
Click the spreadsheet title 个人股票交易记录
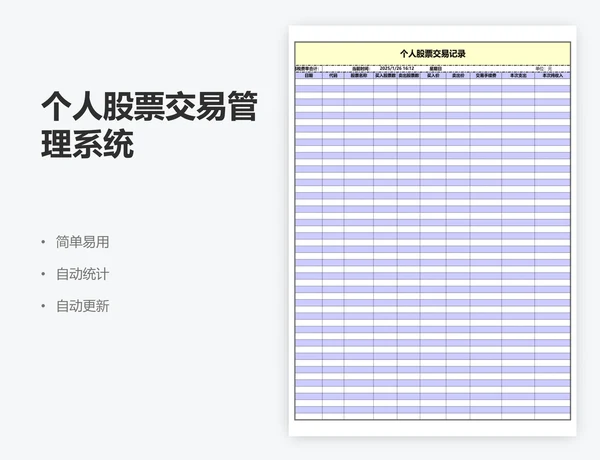[432, 54]
